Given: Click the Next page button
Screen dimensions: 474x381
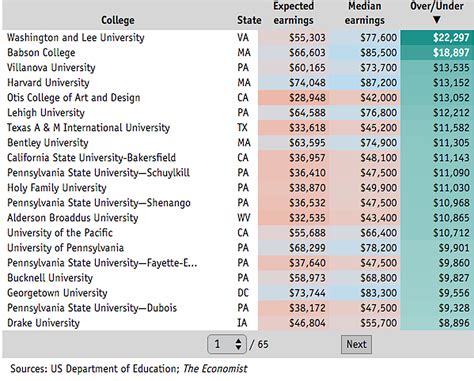Looking at the screenshot, I should pos(356,344).
